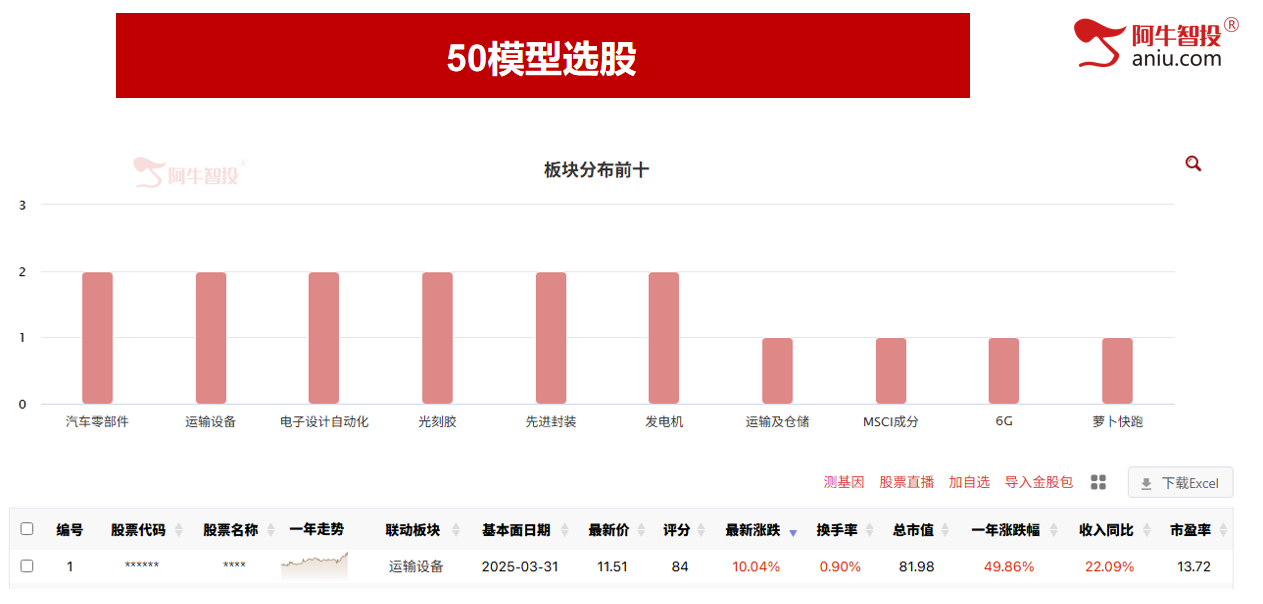Click the 6G bar in chart

1004,371
